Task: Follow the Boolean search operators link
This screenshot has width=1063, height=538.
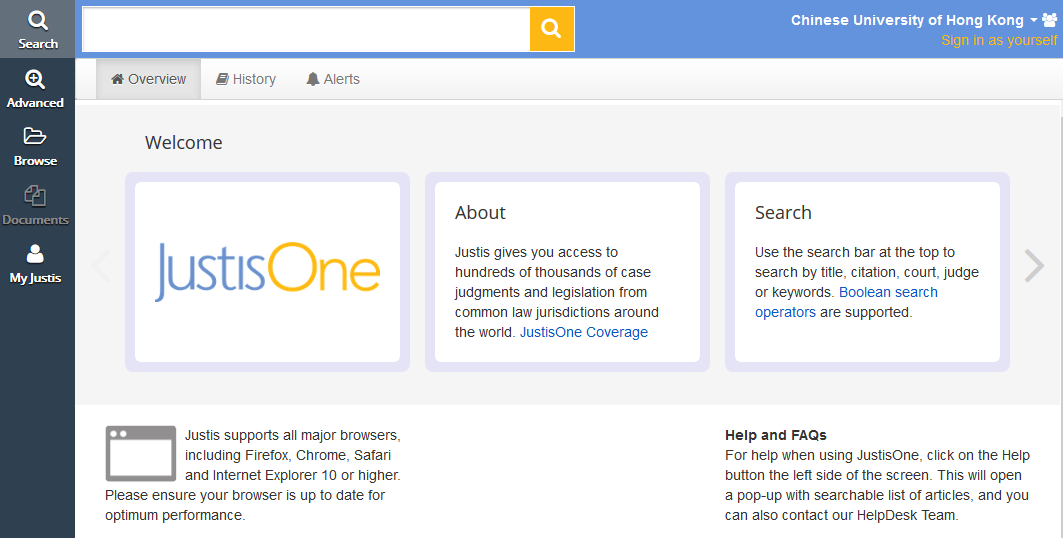Action: [847, 302]
